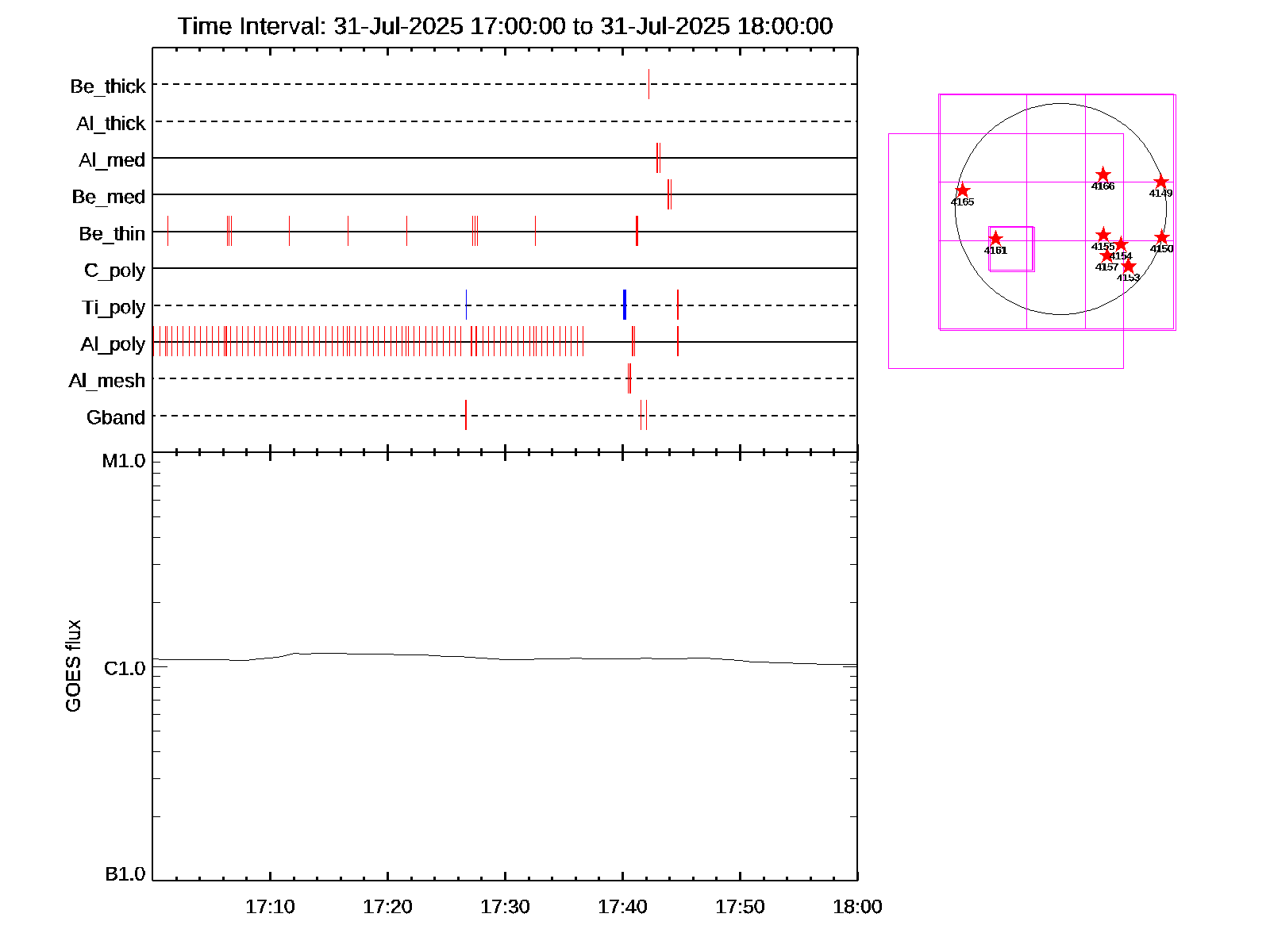Click the Time Interval title text
1270x952 pixels.
505,26
